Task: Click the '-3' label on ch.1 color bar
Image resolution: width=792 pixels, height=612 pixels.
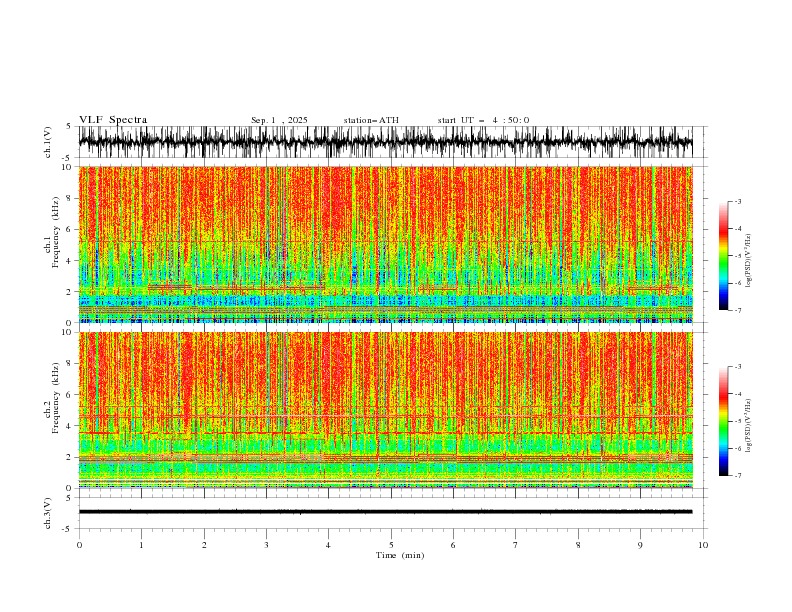Action: click(737, 201)
